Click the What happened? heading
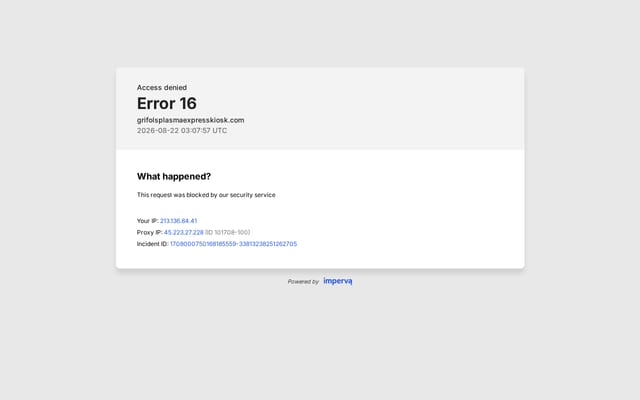Viewport: 640px width, 400px height. 174,176
